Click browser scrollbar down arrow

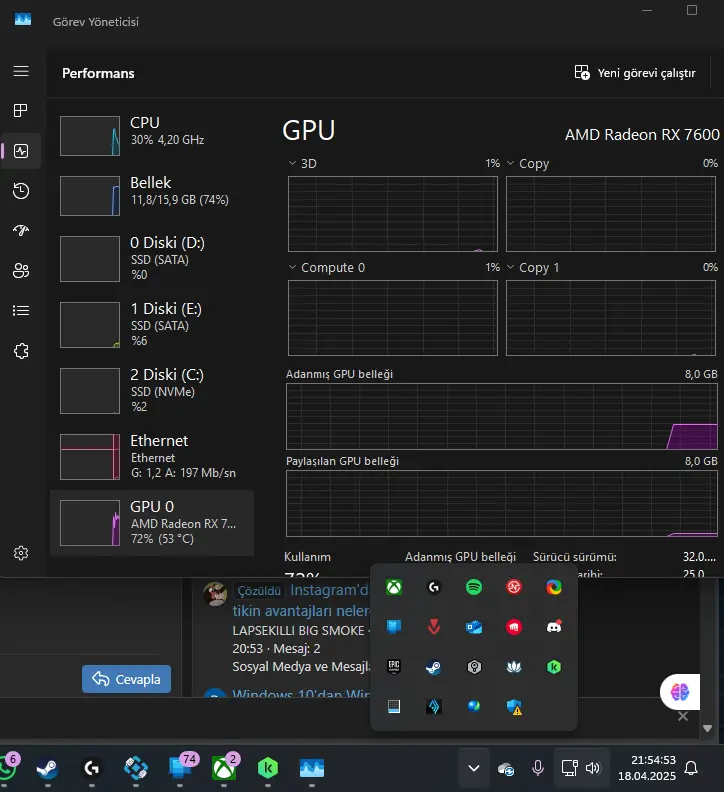click(x=707, y=728)
